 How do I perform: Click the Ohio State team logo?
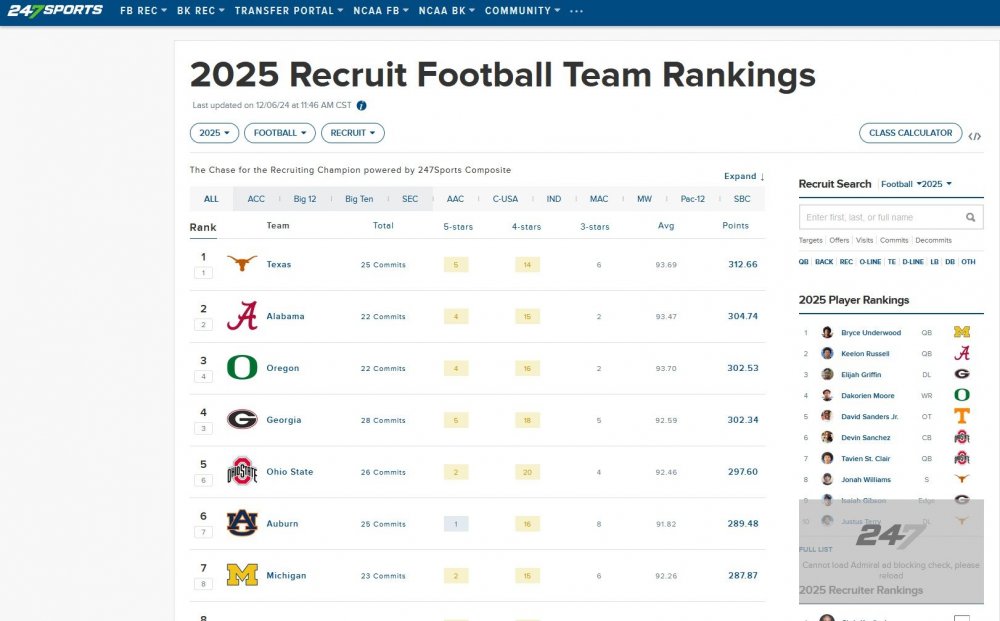tap(242, 472)
